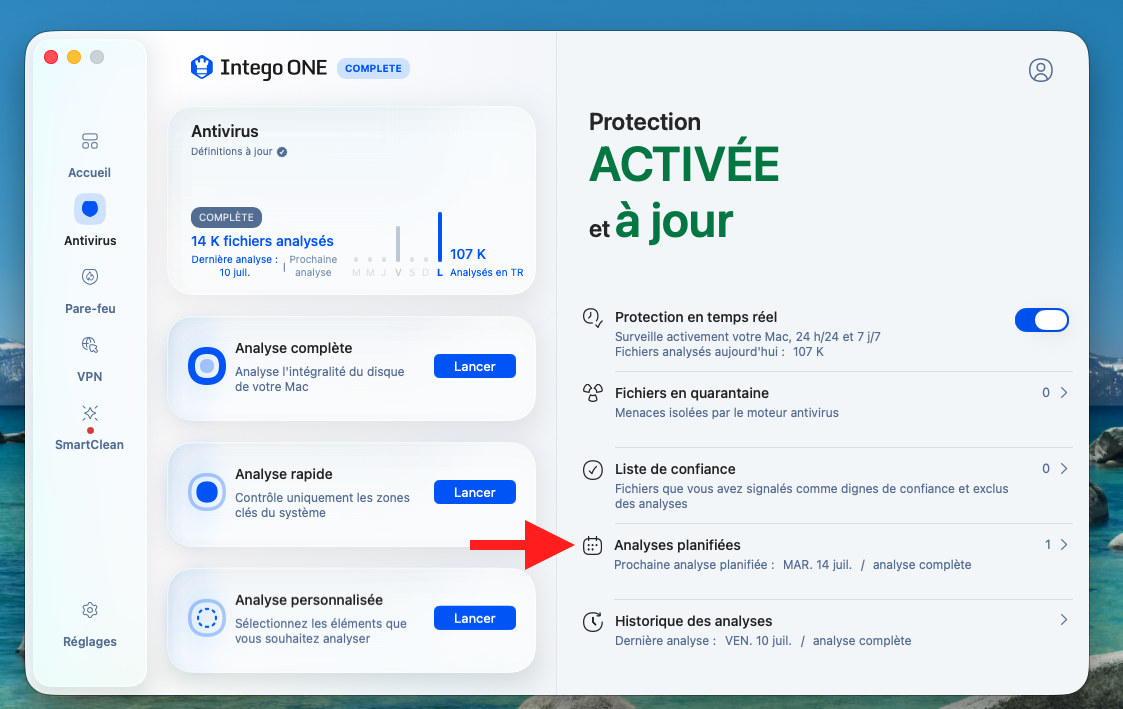Screen dimensions: 1123x709
Task: Click the Intego ONE logo icon
Action: tap(202, 67)
